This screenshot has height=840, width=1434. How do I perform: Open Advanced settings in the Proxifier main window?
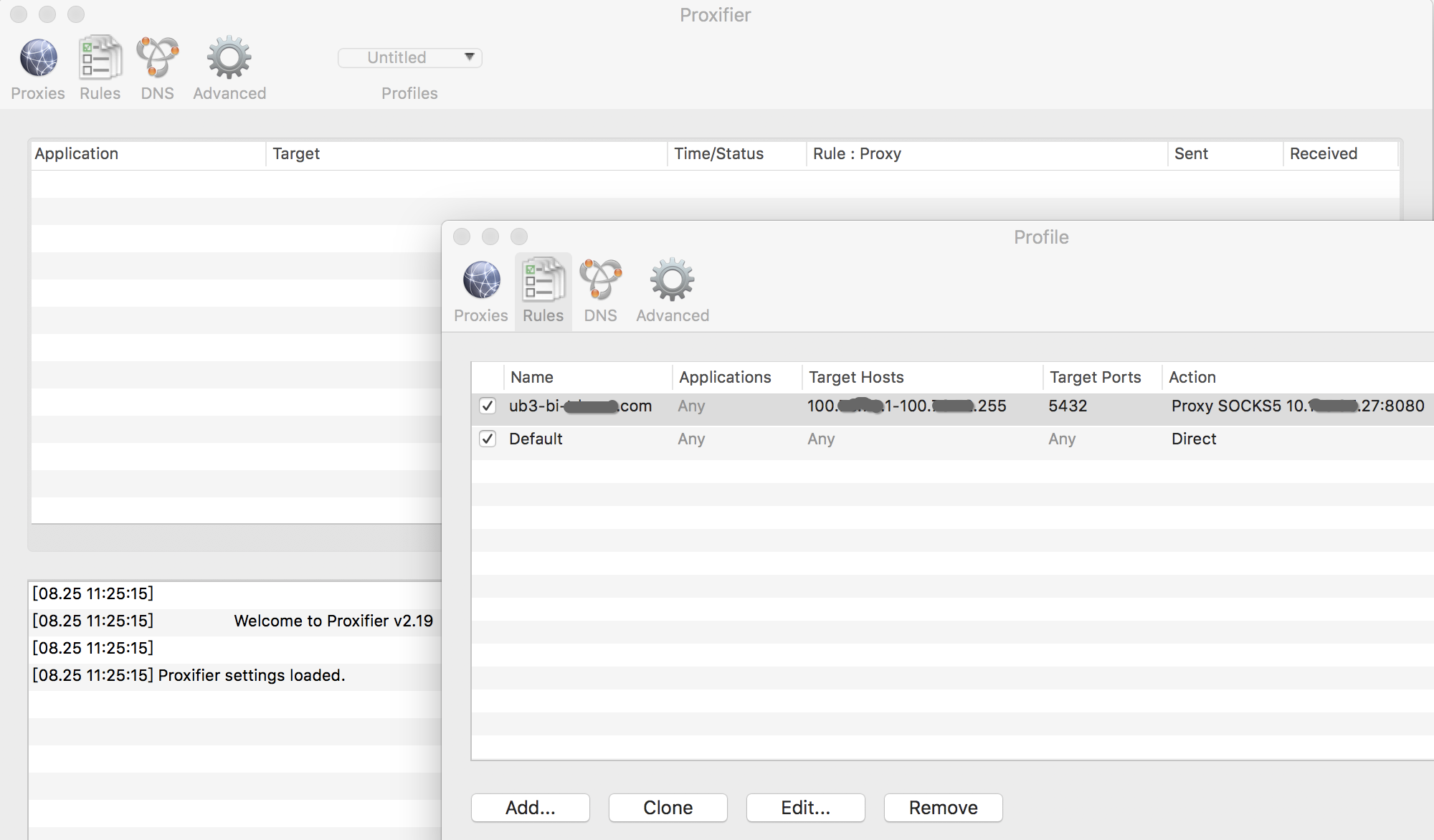tap(229, 69)
